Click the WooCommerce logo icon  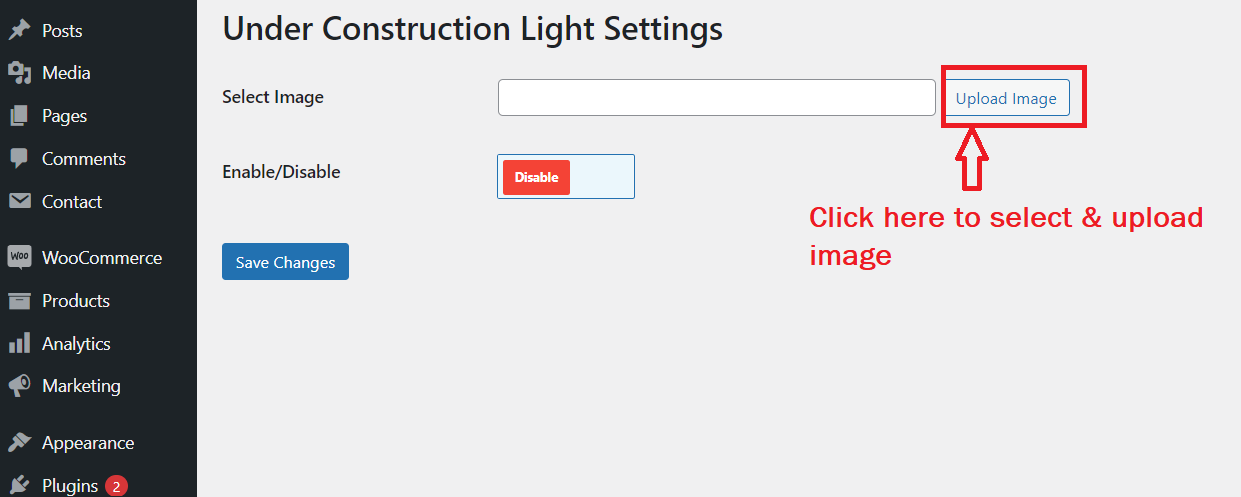click(19, 257)
